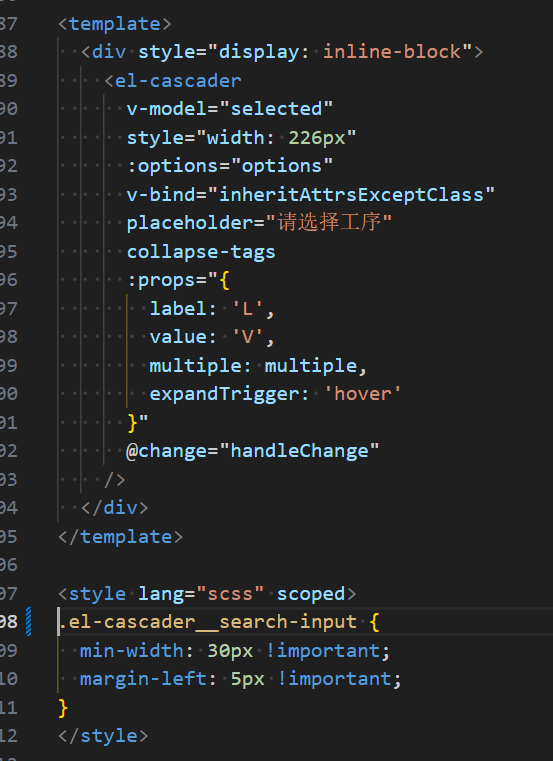Click the closing </div> tag
553x761 pixels.
point(115,508)
